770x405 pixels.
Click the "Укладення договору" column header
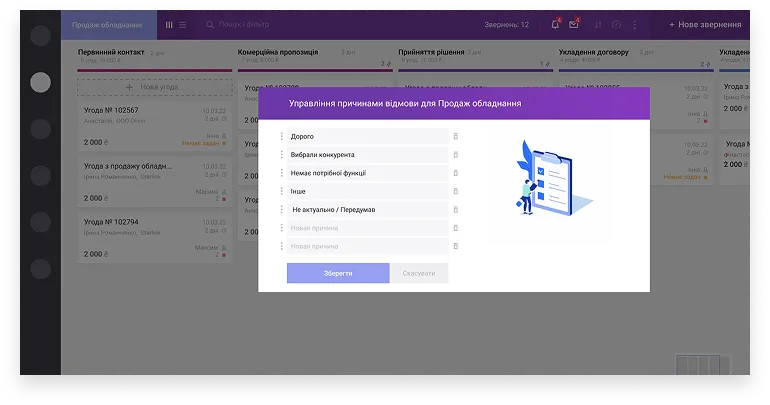click(594, 52)
